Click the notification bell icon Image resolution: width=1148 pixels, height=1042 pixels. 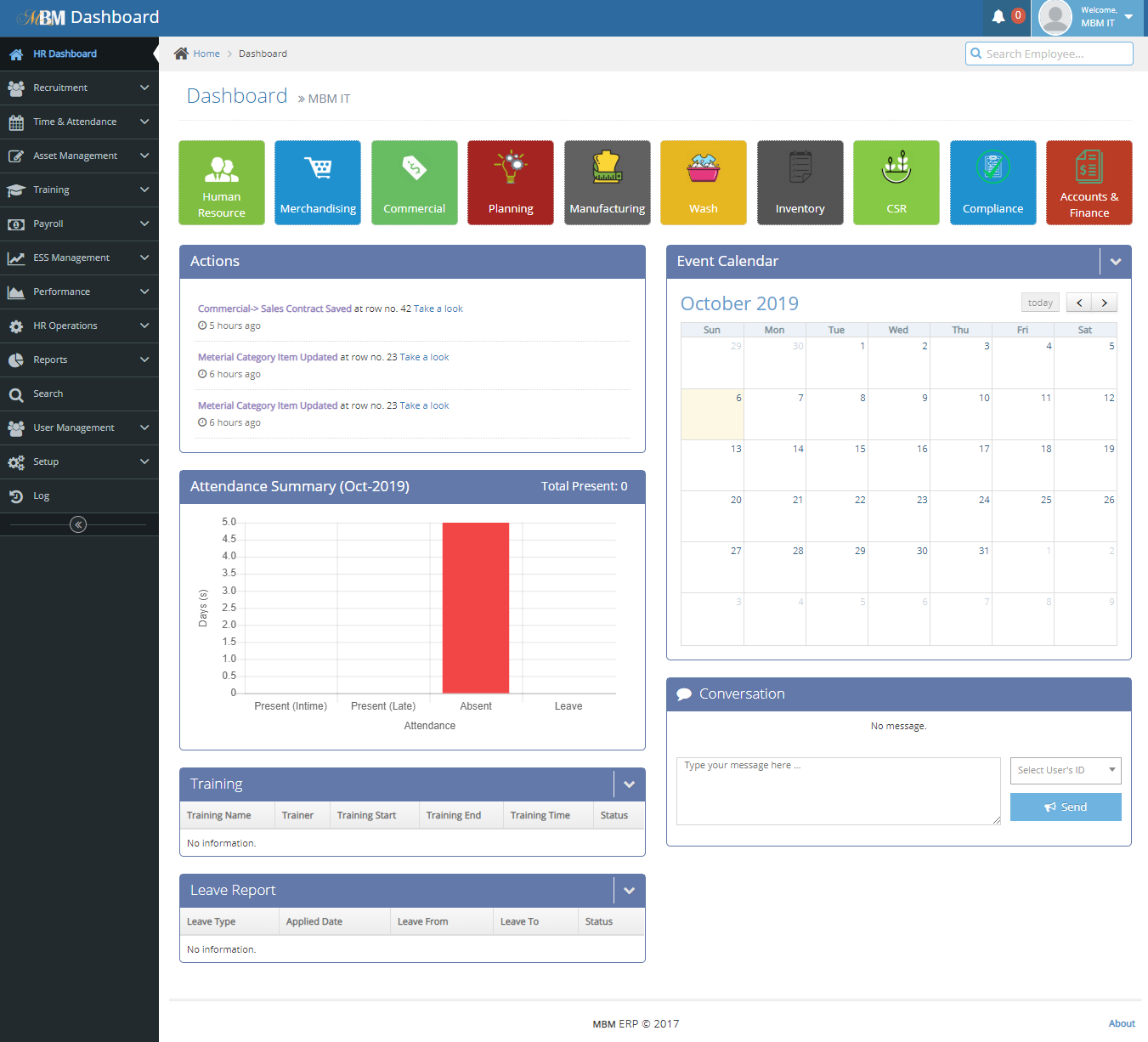coord(998,16)
